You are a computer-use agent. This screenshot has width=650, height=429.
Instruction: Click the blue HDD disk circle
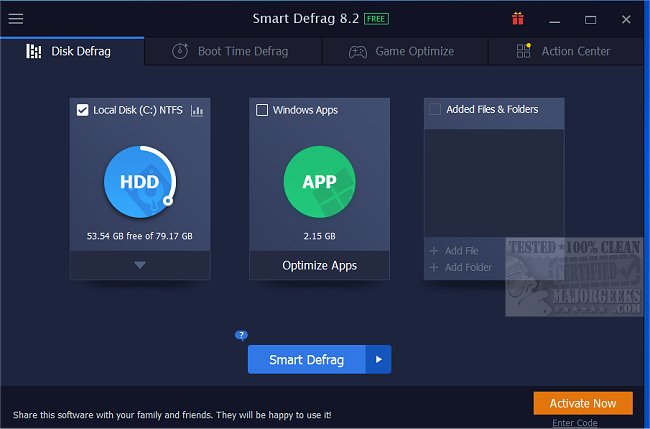[x=139, y=183]
